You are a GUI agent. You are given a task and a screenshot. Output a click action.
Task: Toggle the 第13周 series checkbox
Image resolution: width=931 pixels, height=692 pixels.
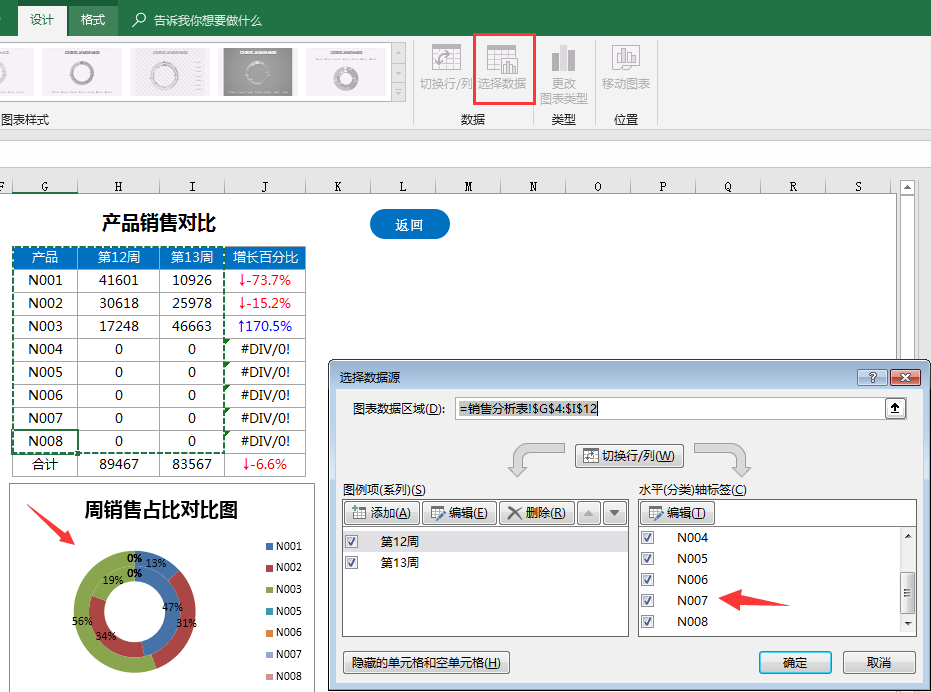(352, 562)
